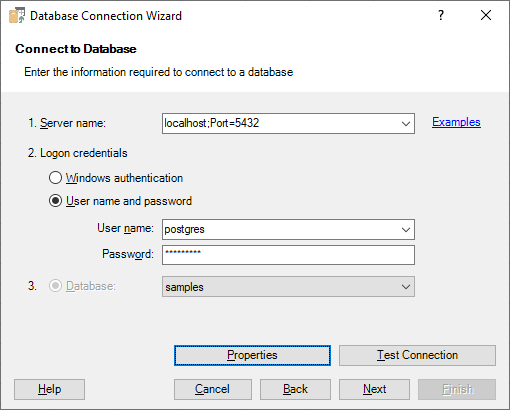Click into the postgres user name field
Screen dimensions: 510x410
[x=280, y=229]
